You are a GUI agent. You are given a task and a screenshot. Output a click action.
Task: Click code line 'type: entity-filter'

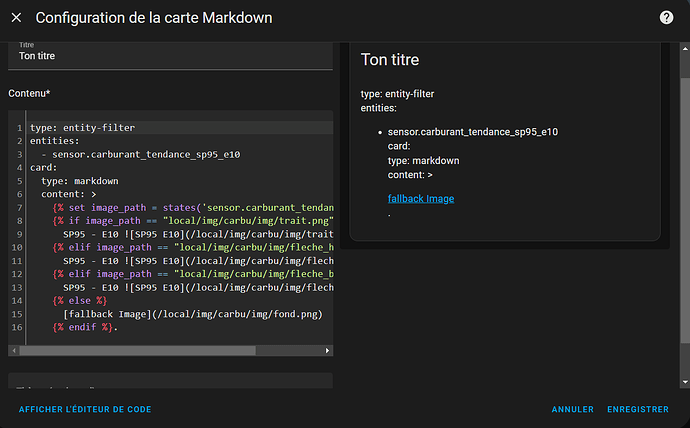[x=82, y=128]
